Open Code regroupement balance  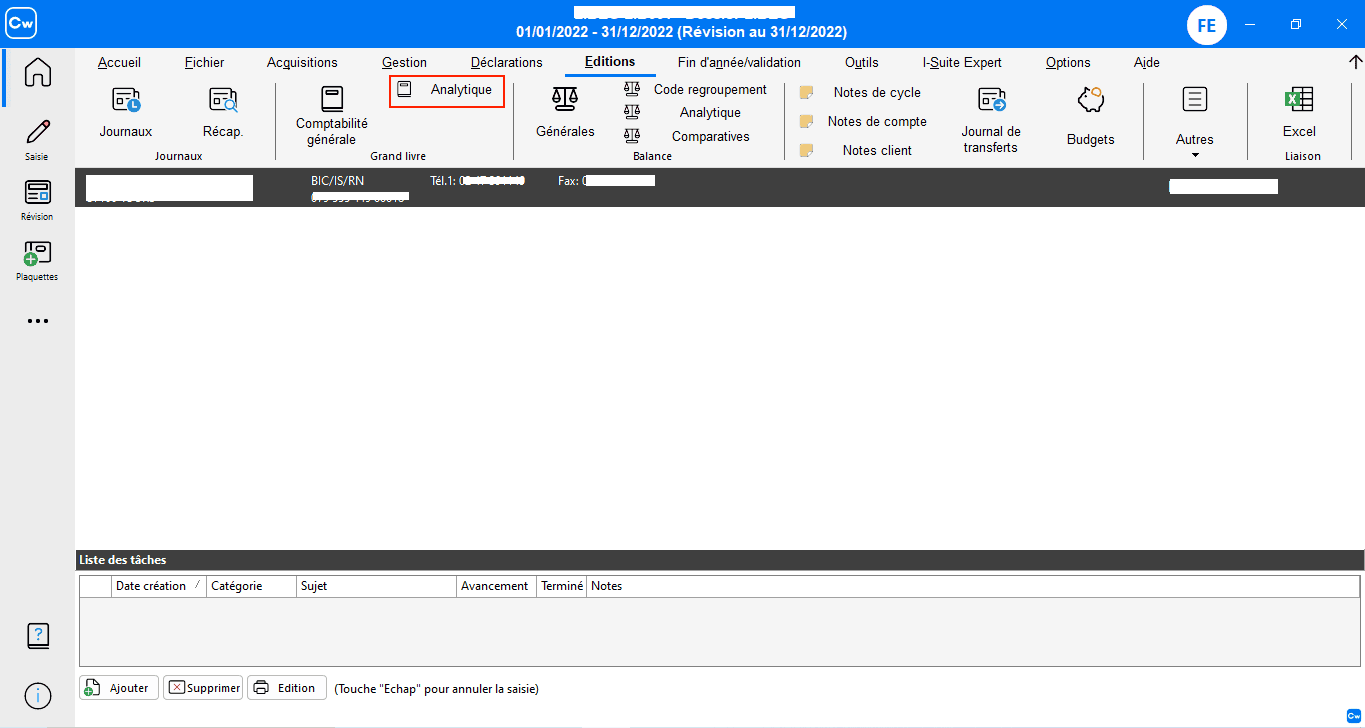coord(696,89)
